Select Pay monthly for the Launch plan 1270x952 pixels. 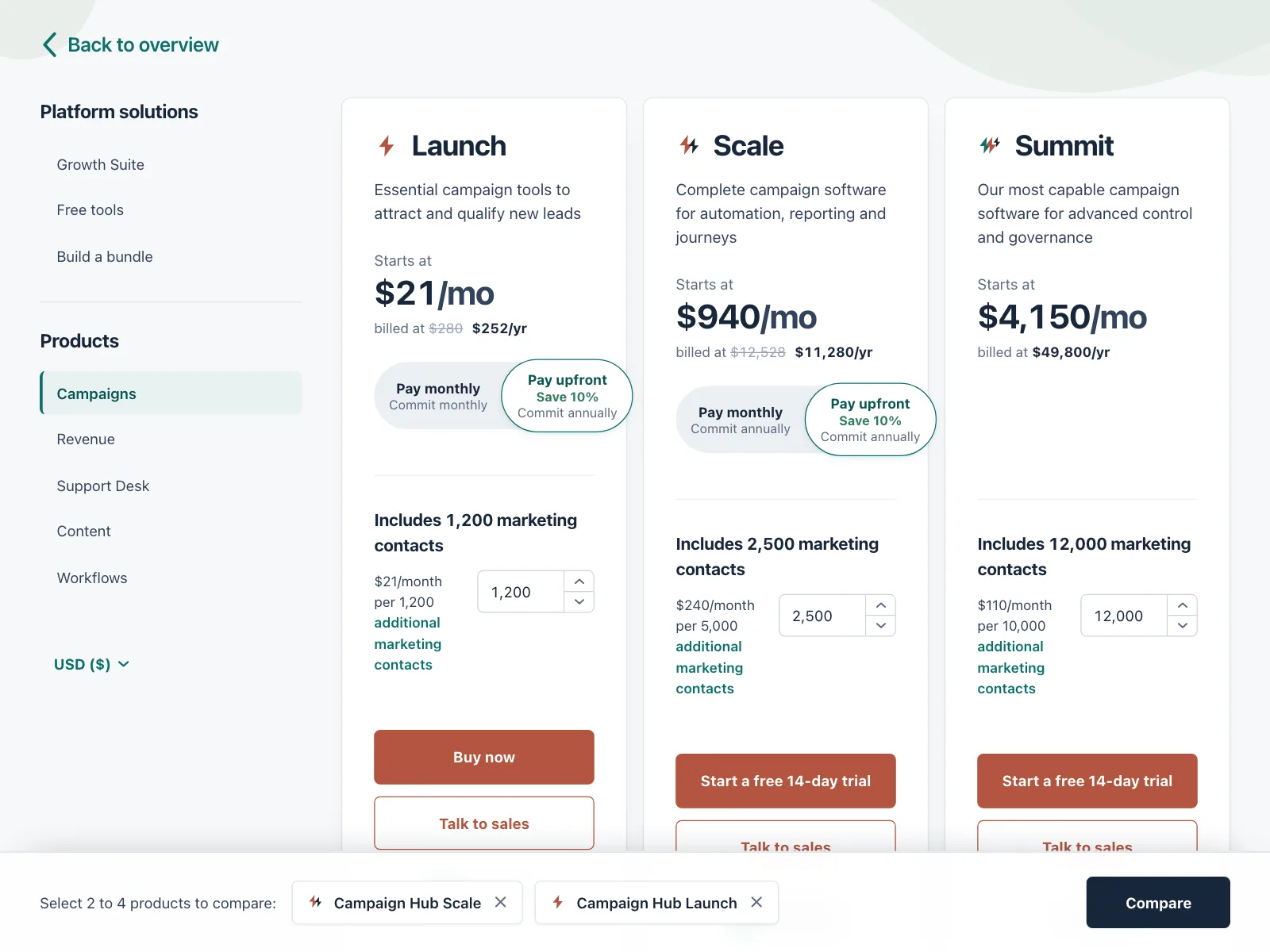438,396
